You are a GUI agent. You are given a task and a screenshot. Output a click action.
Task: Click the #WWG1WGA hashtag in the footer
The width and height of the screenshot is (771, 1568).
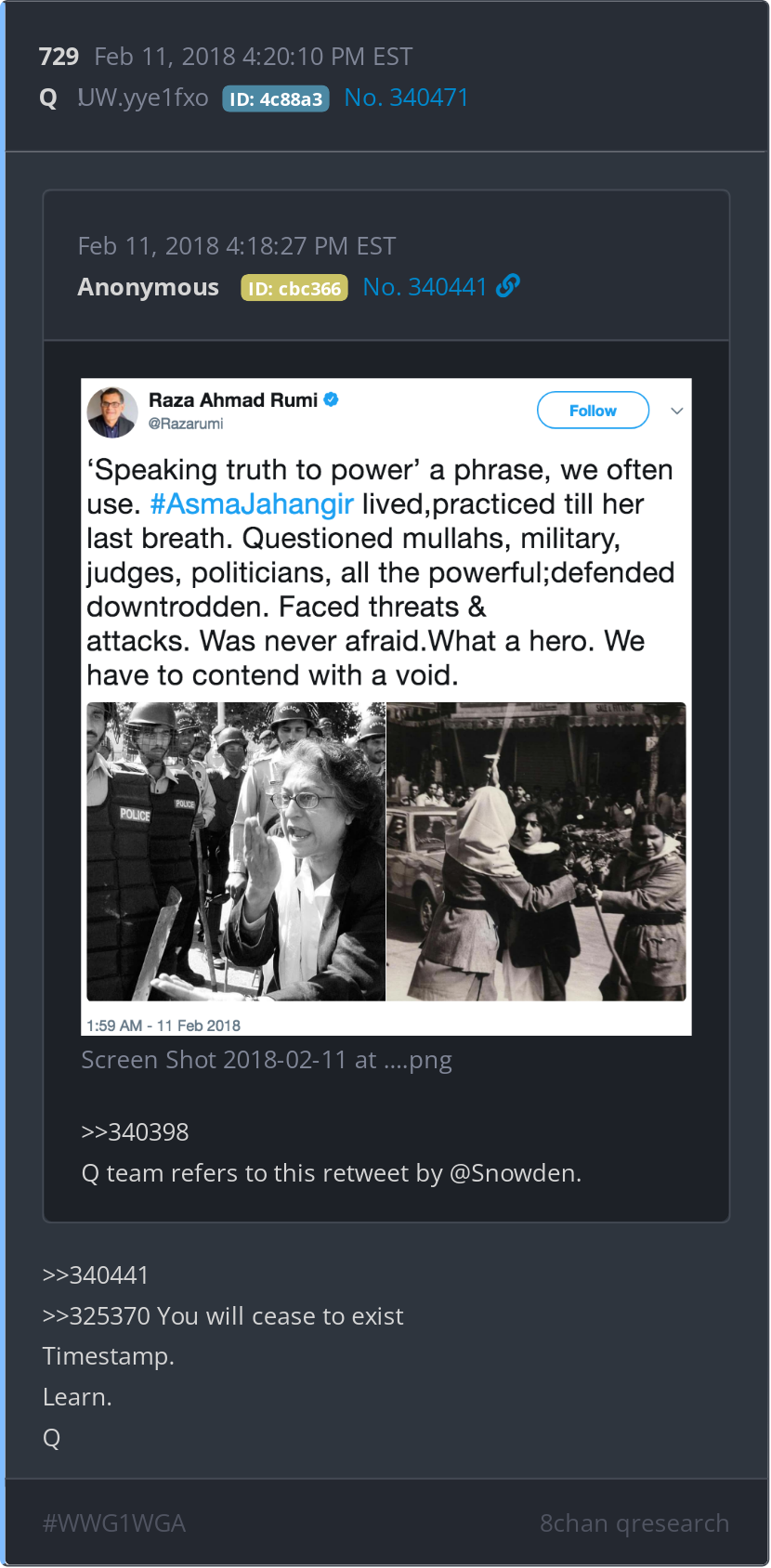tap(114, 1523)
